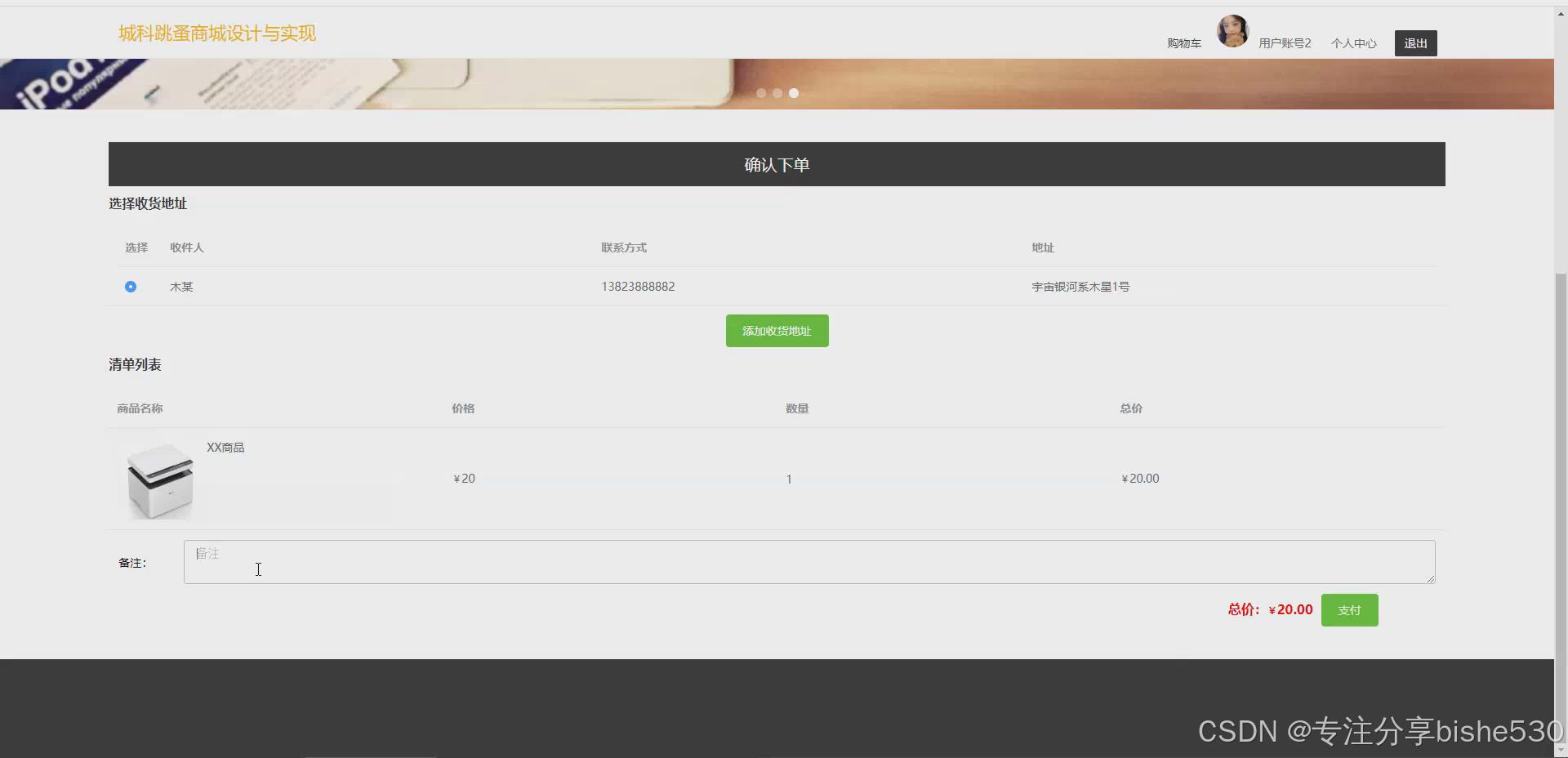Screen dimensions: 1568x758
Task: Click the 选择收货地址 section heading
Action: [x=148, y=203]
